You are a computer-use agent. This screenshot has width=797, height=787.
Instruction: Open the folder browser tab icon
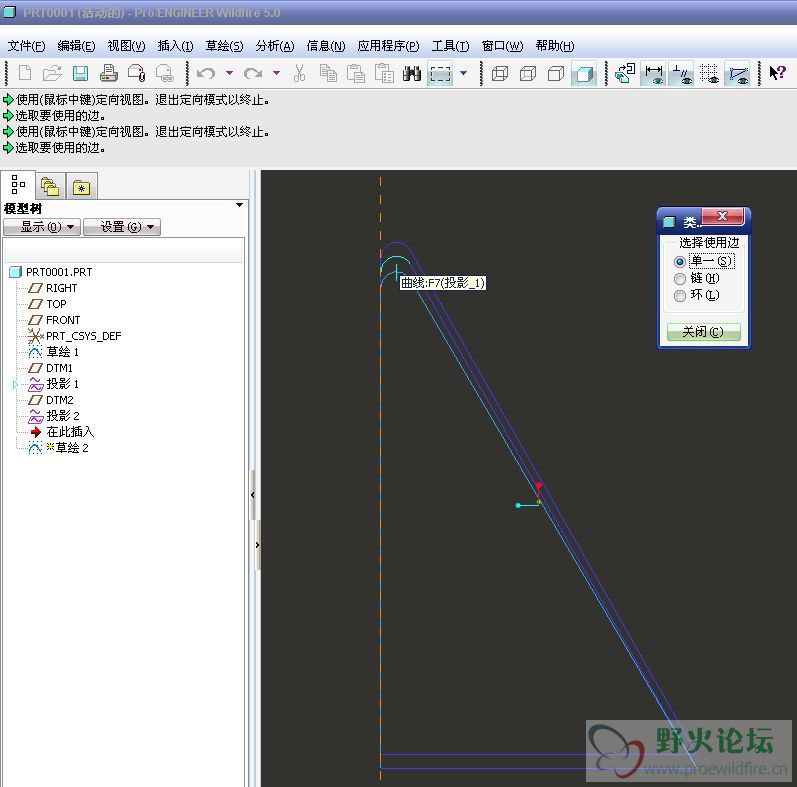tap(50, 186)
